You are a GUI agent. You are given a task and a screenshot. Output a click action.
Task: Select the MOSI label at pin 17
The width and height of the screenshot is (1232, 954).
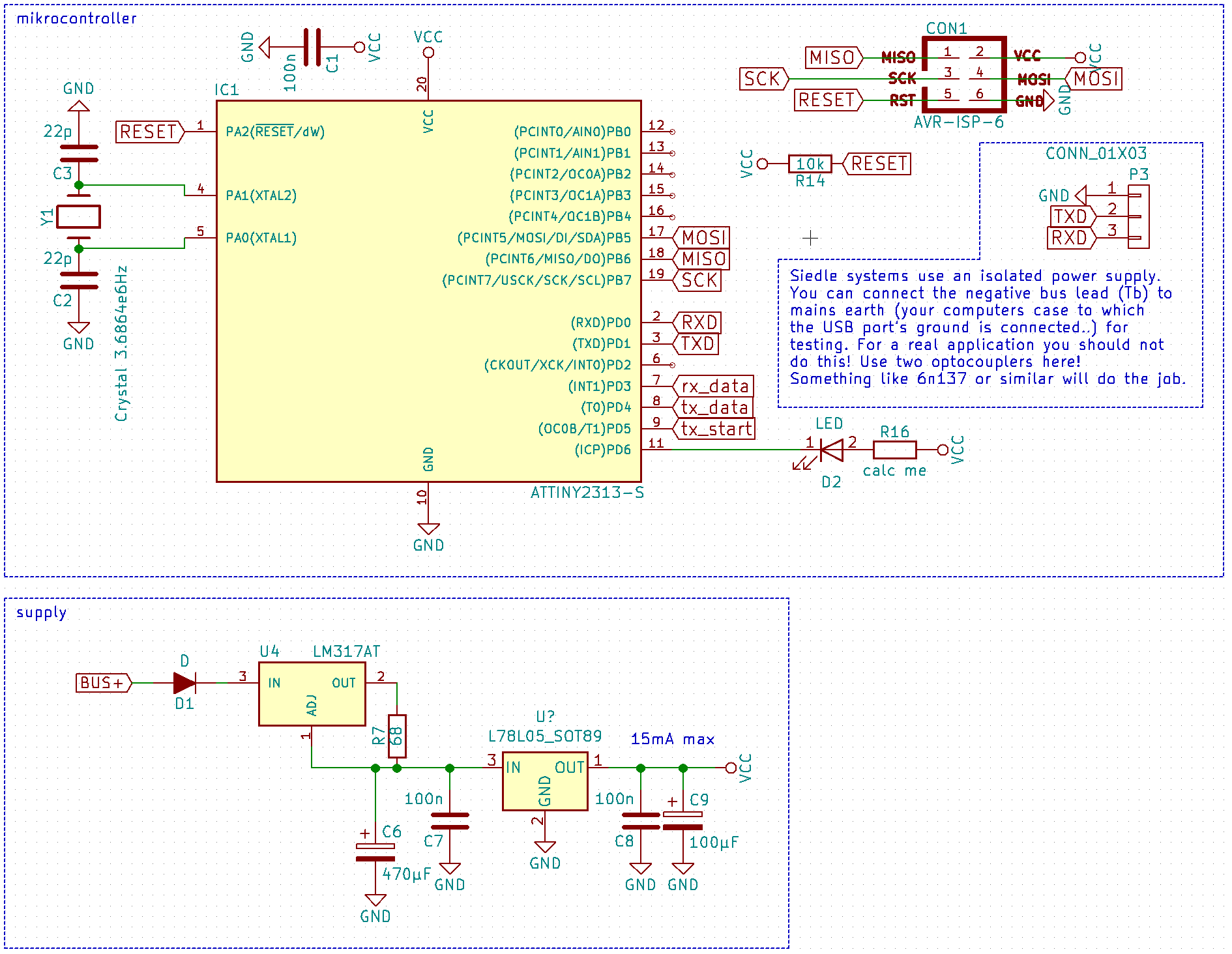point(701,238)
